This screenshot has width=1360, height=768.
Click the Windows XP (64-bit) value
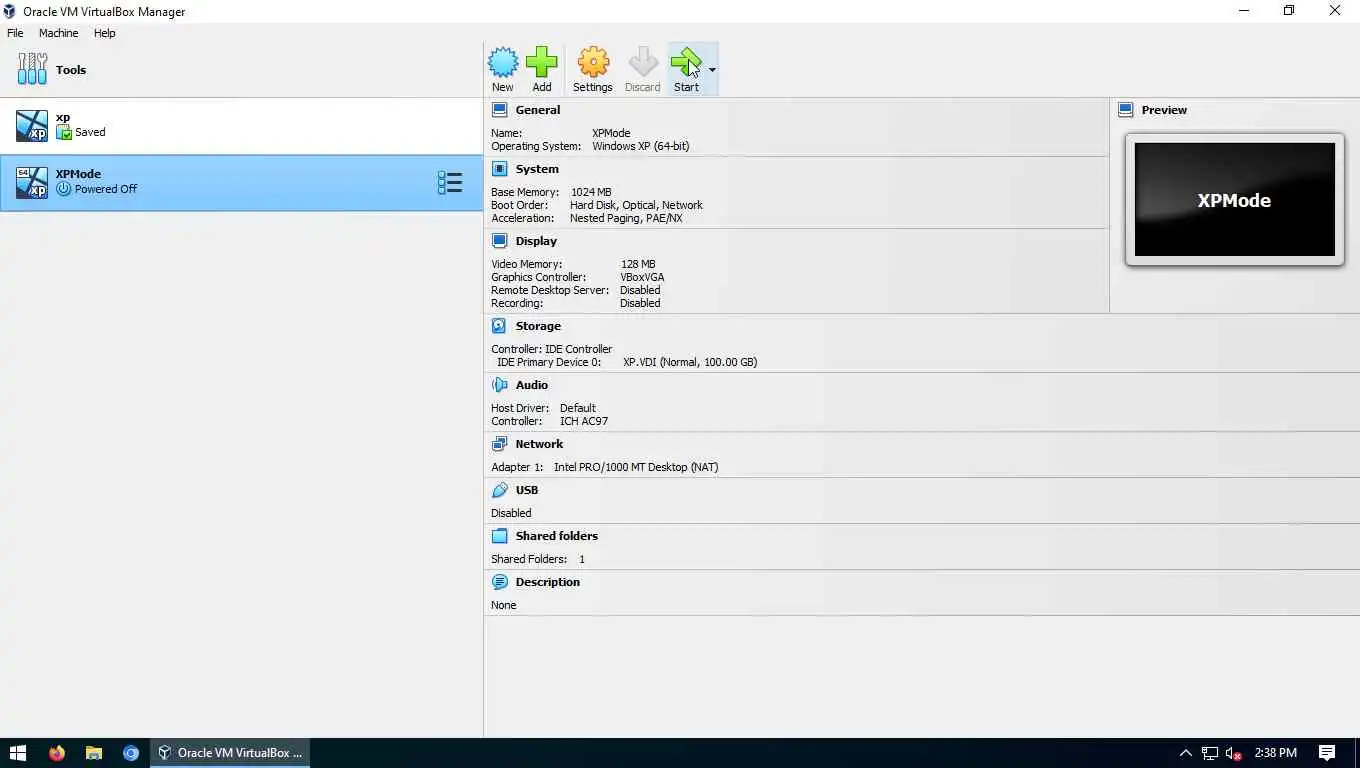click(641, 146)
